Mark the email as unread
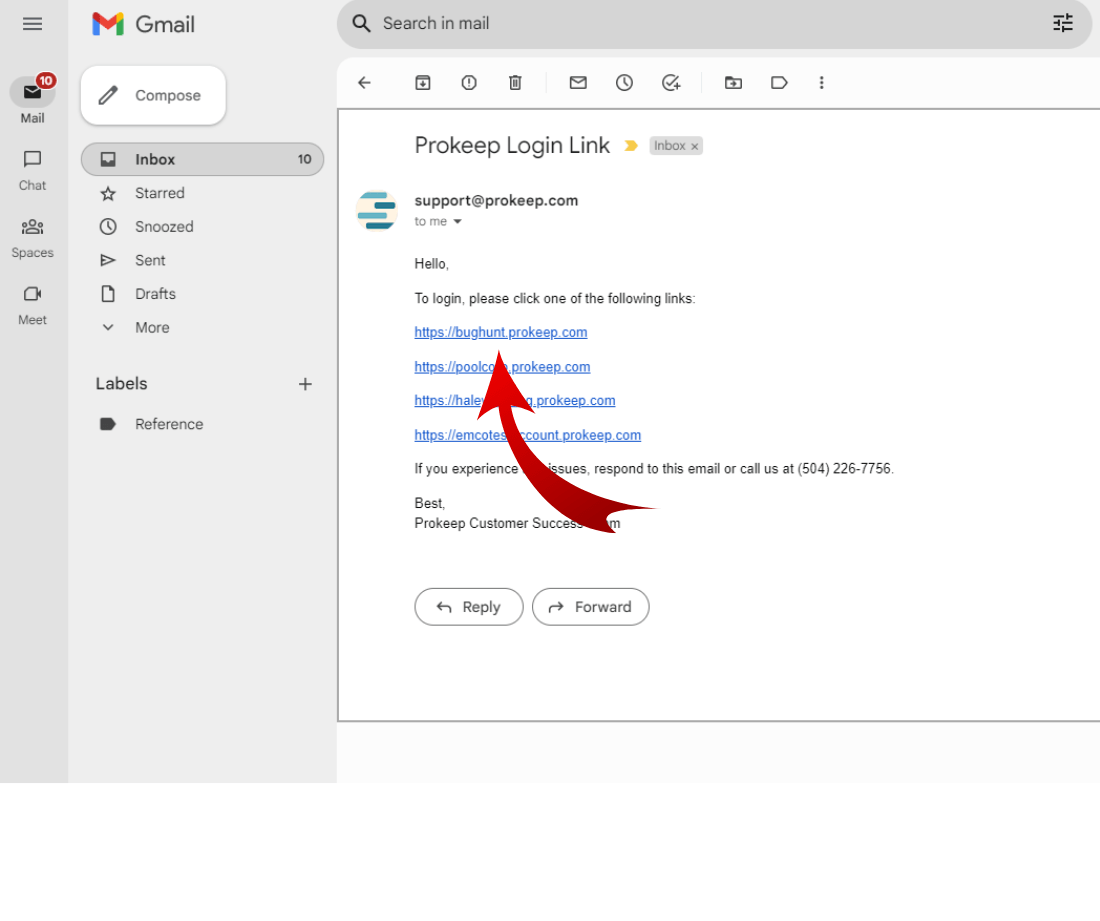Viewport: 1100px width, 921px height. [577, 83]
